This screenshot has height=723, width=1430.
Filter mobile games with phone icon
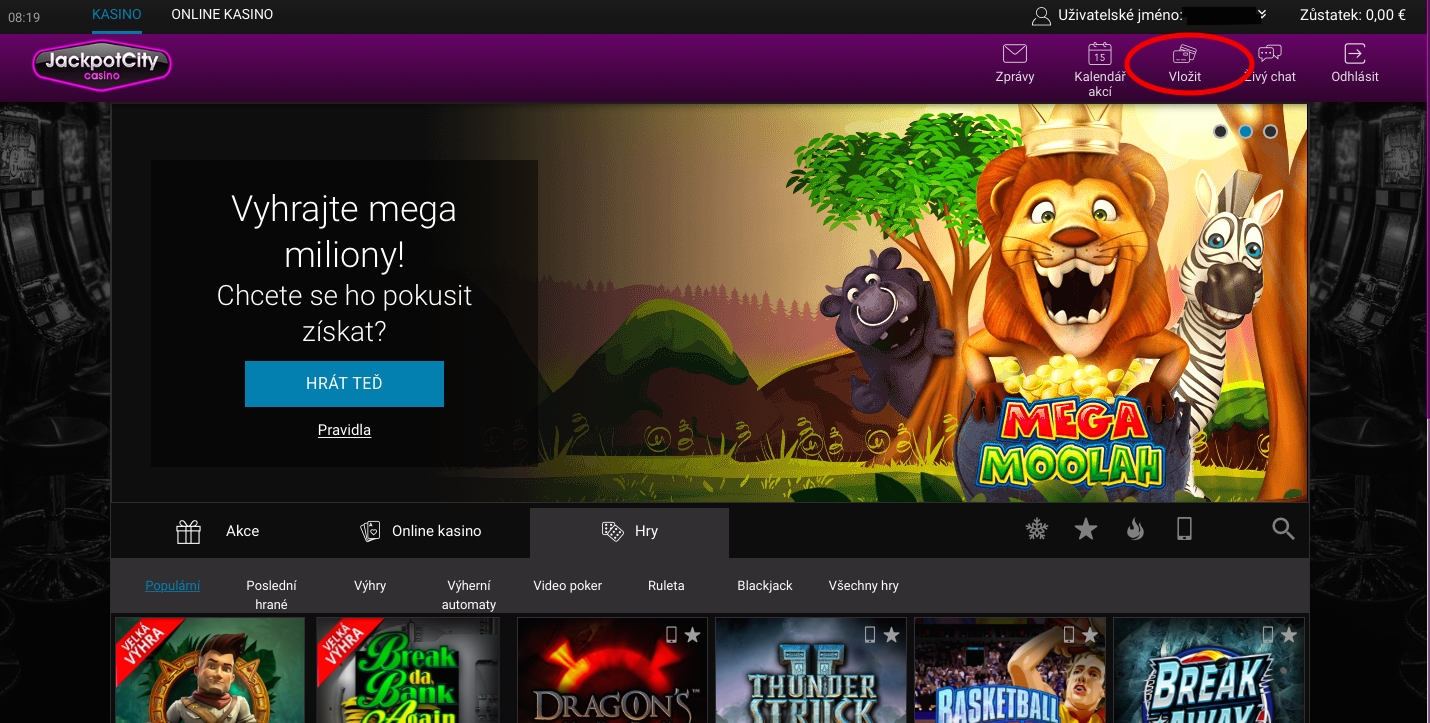(1184, 529)
